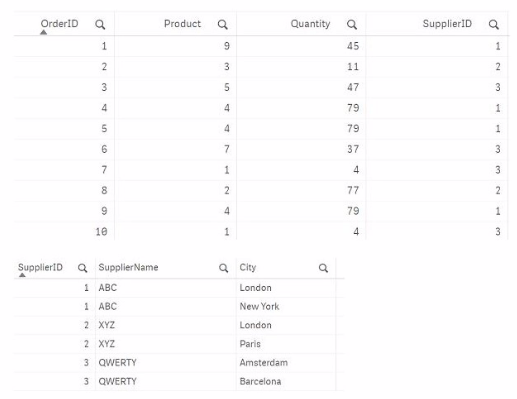The image size is (517, 399).
Task: Open search in bottom table SupplierID column
Action: pyautogui.click(x=82, y=268)
